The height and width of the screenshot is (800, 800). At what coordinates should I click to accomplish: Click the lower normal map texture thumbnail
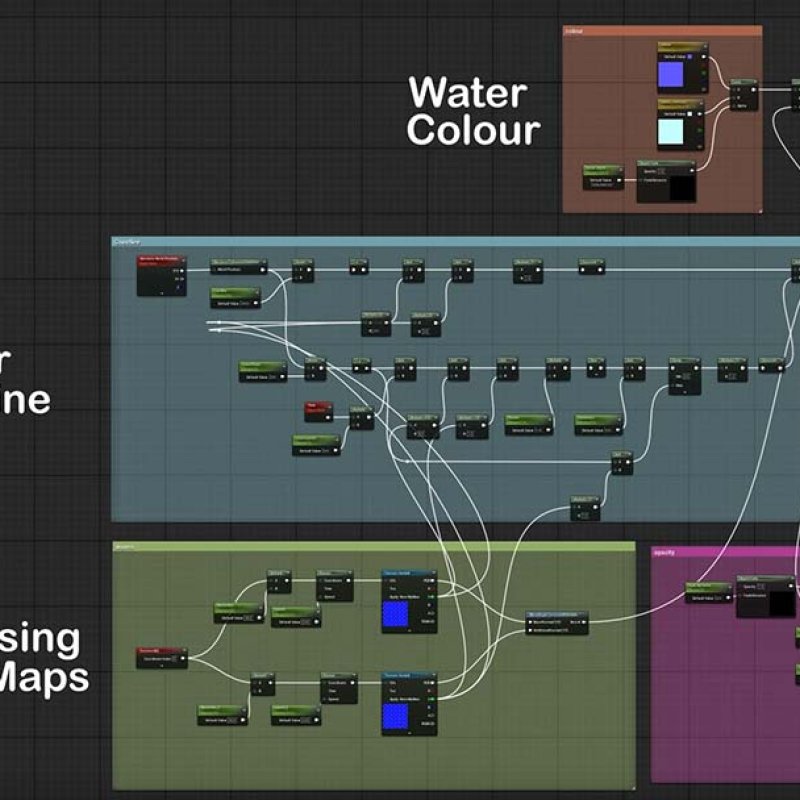click(x=397, y=714)
